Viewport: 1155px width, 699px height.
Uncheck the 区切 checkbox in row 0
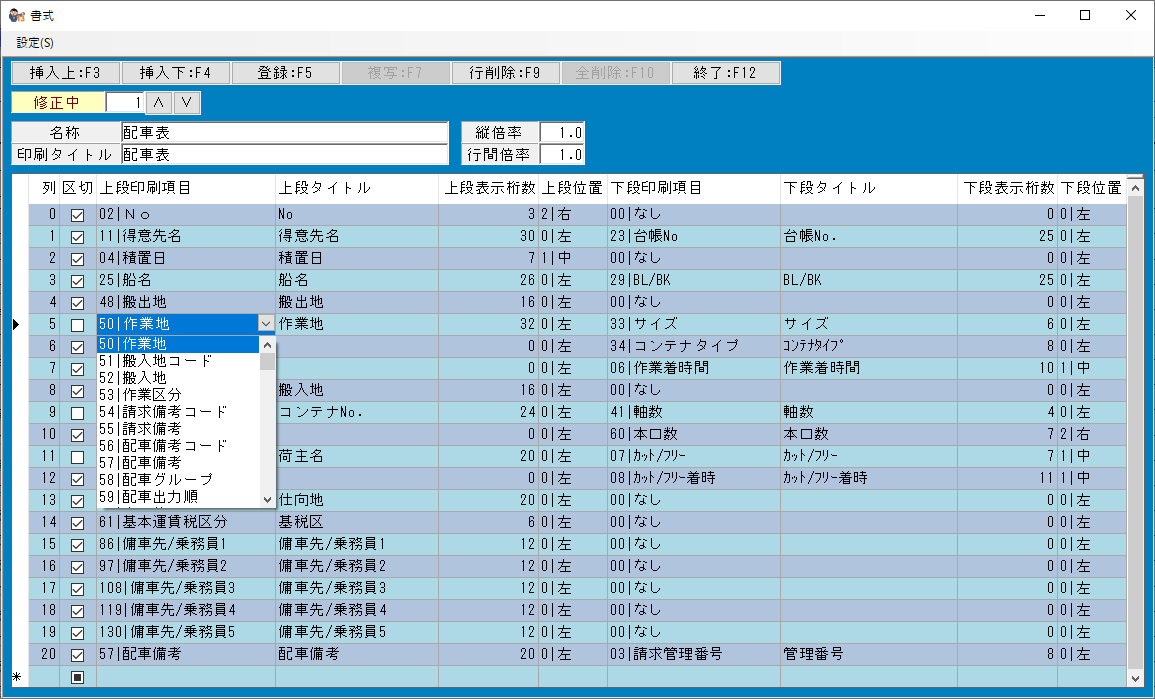[77, 214]
